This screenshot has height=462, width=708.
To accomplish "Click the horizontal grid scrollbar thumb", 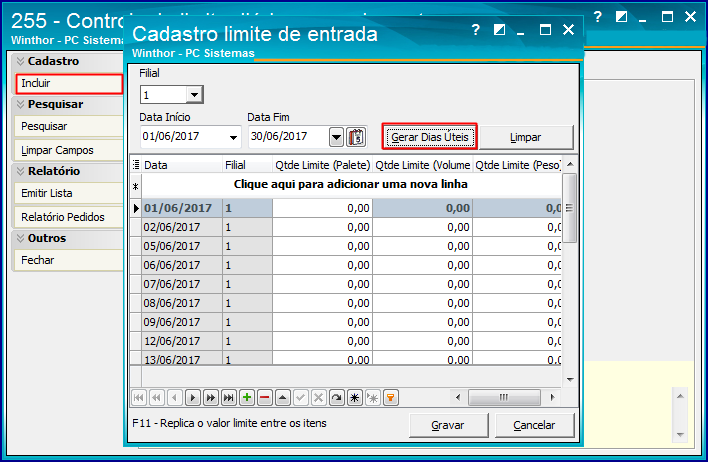I will [x=504, y=397].
